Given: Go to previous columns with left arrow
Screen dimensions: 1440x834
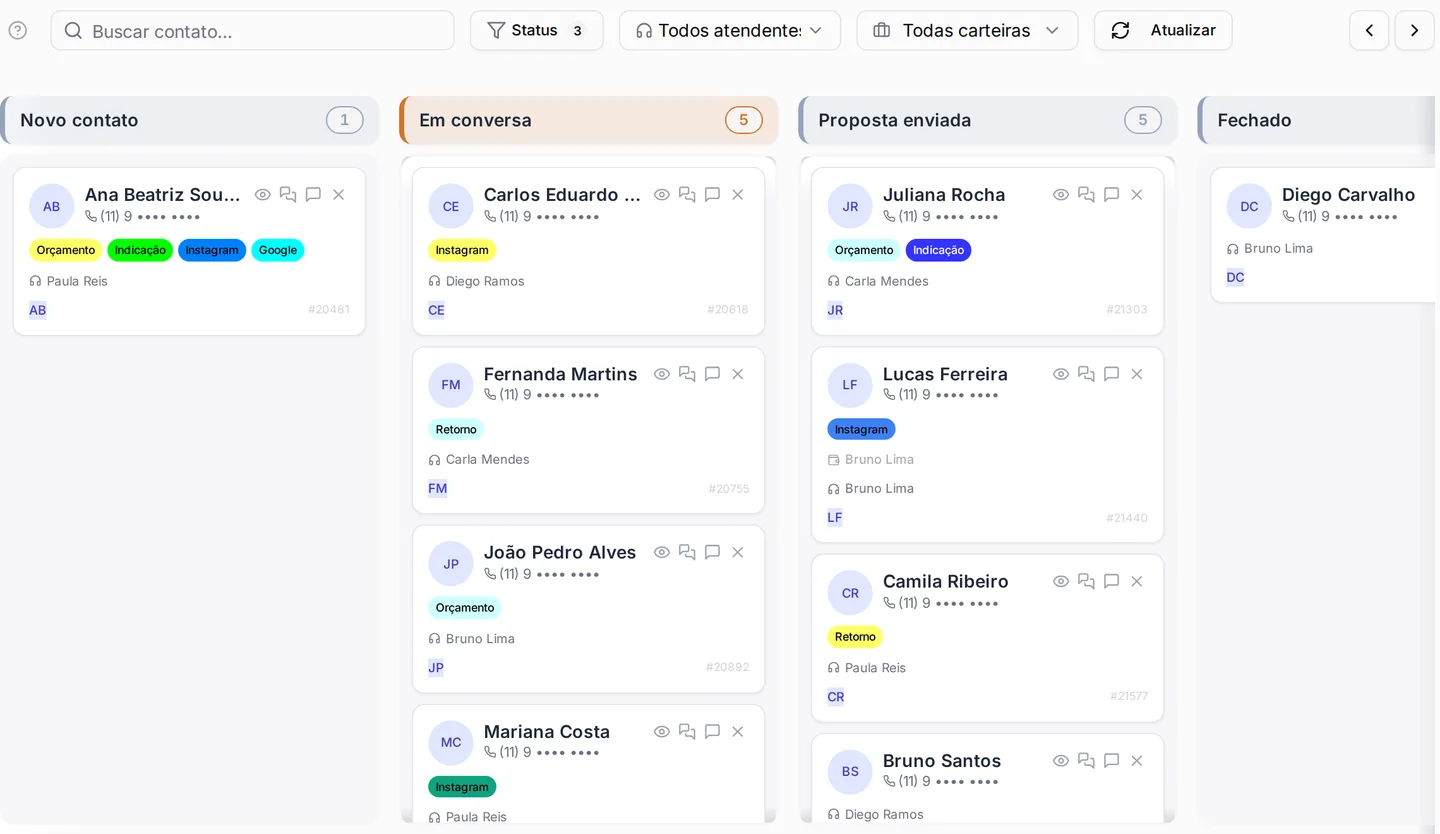Looking at the screenshot, I should pos(1369,30).
